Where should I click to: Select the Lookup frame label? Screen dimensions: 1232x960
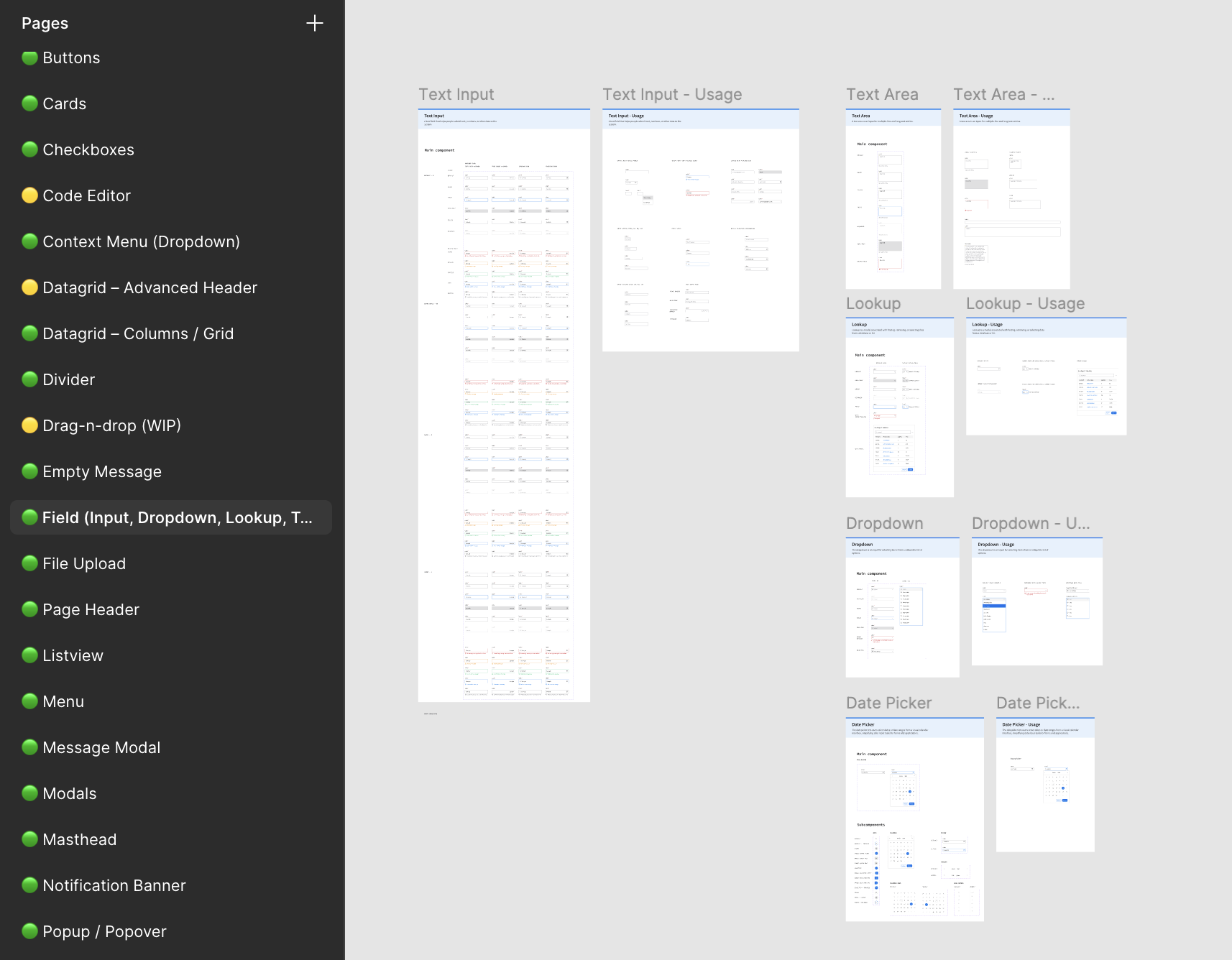point(873,304)
